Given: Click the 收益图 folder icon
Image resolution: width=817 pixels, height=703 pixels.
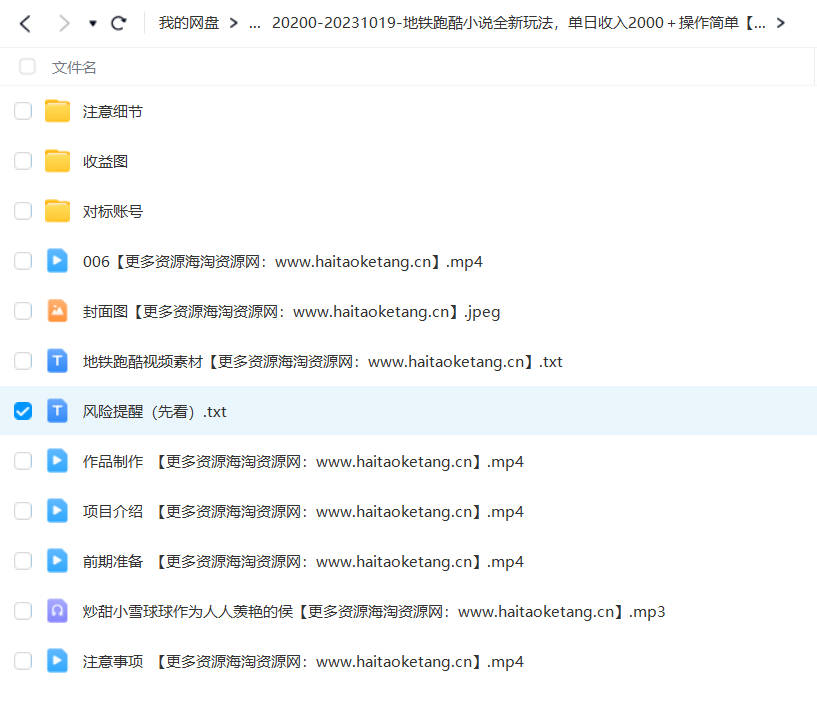Looking at the screenshot, I should pos(57,161).
